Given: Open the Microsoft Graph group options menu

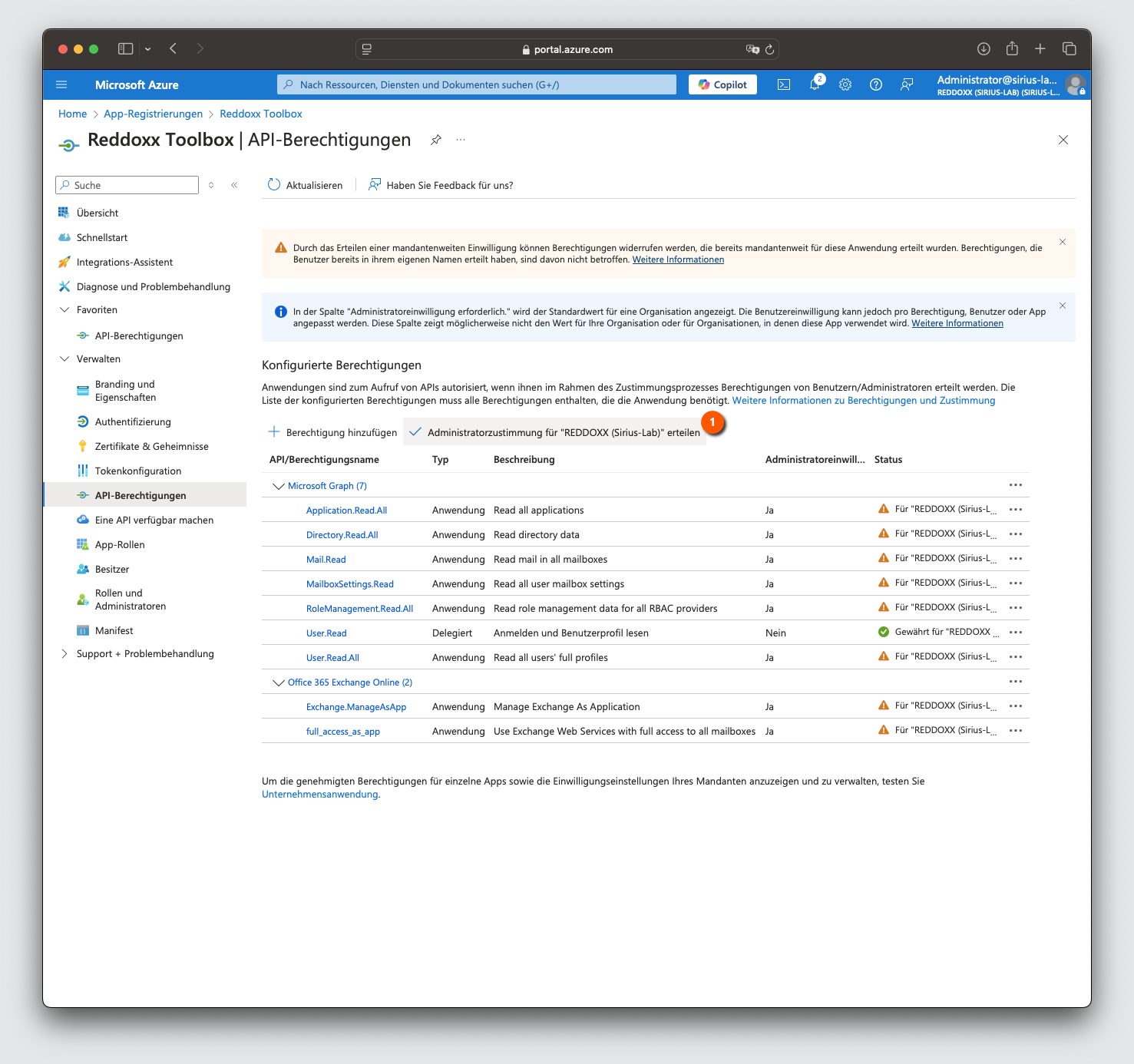Looking at the screenshot, I should pos(1016,485).
